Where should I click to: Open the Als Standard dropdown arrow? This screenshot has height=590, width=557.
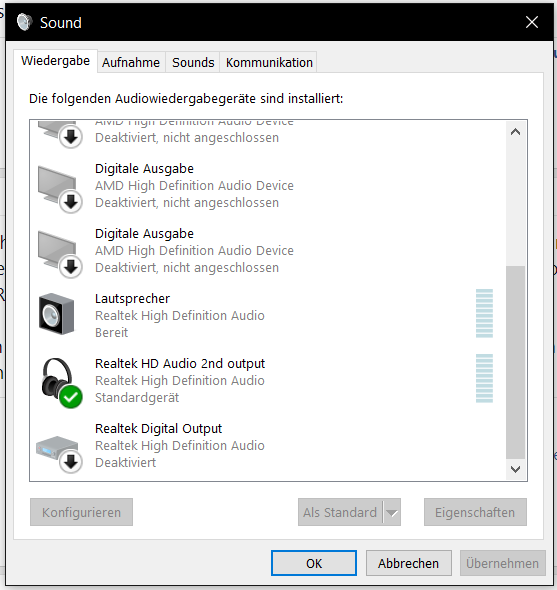click(x=392, y=512)
